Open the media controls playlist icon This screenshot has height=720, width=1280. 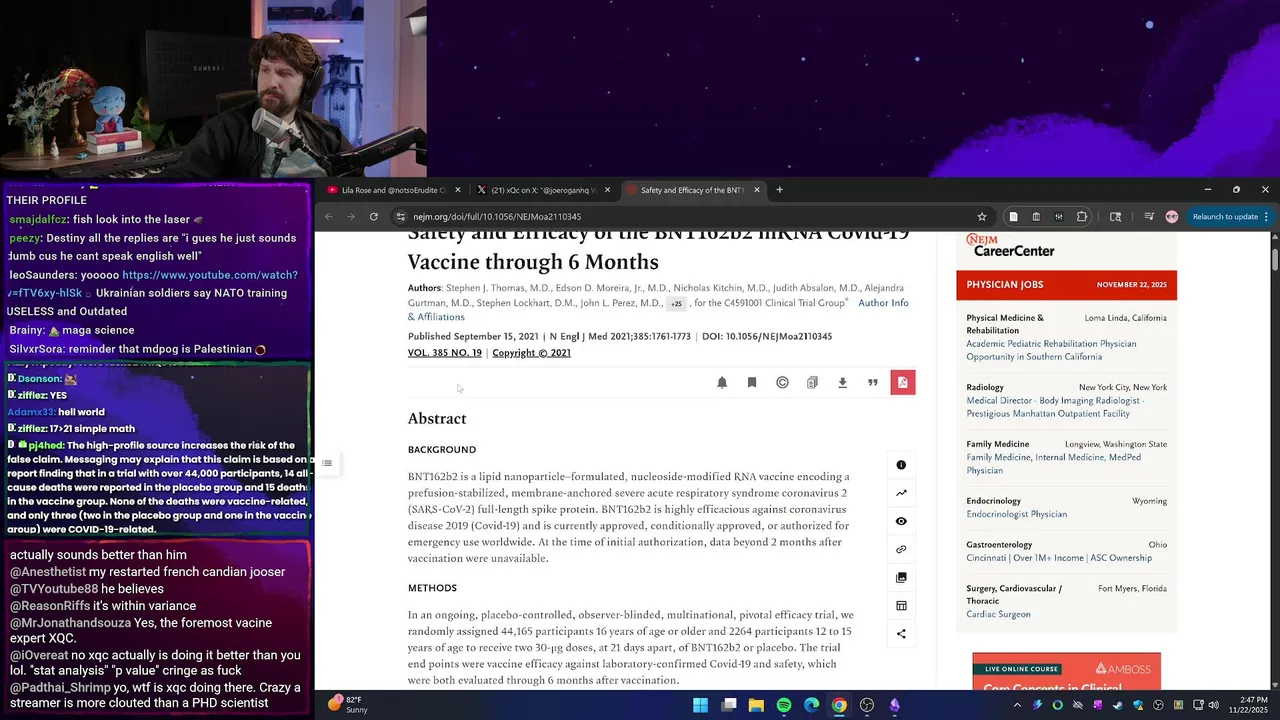1149,216
